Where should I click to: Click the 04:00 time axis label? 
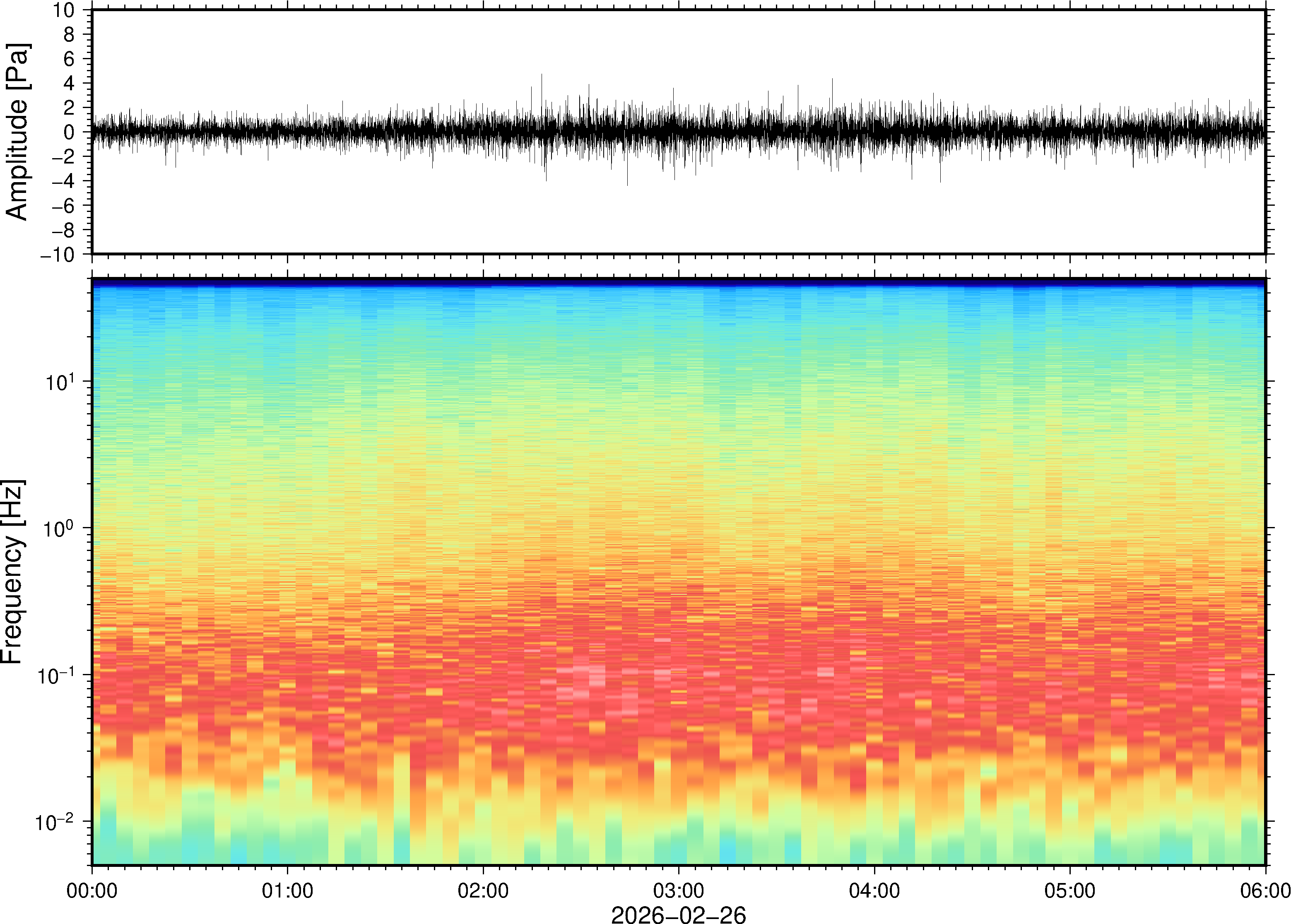[874, 890]
